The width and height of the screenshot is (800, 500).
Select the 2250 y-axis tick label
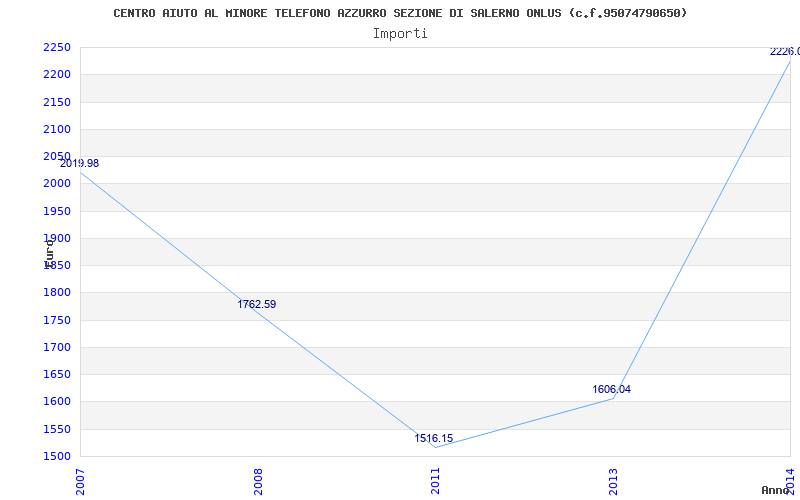click(x=56, y=48)
